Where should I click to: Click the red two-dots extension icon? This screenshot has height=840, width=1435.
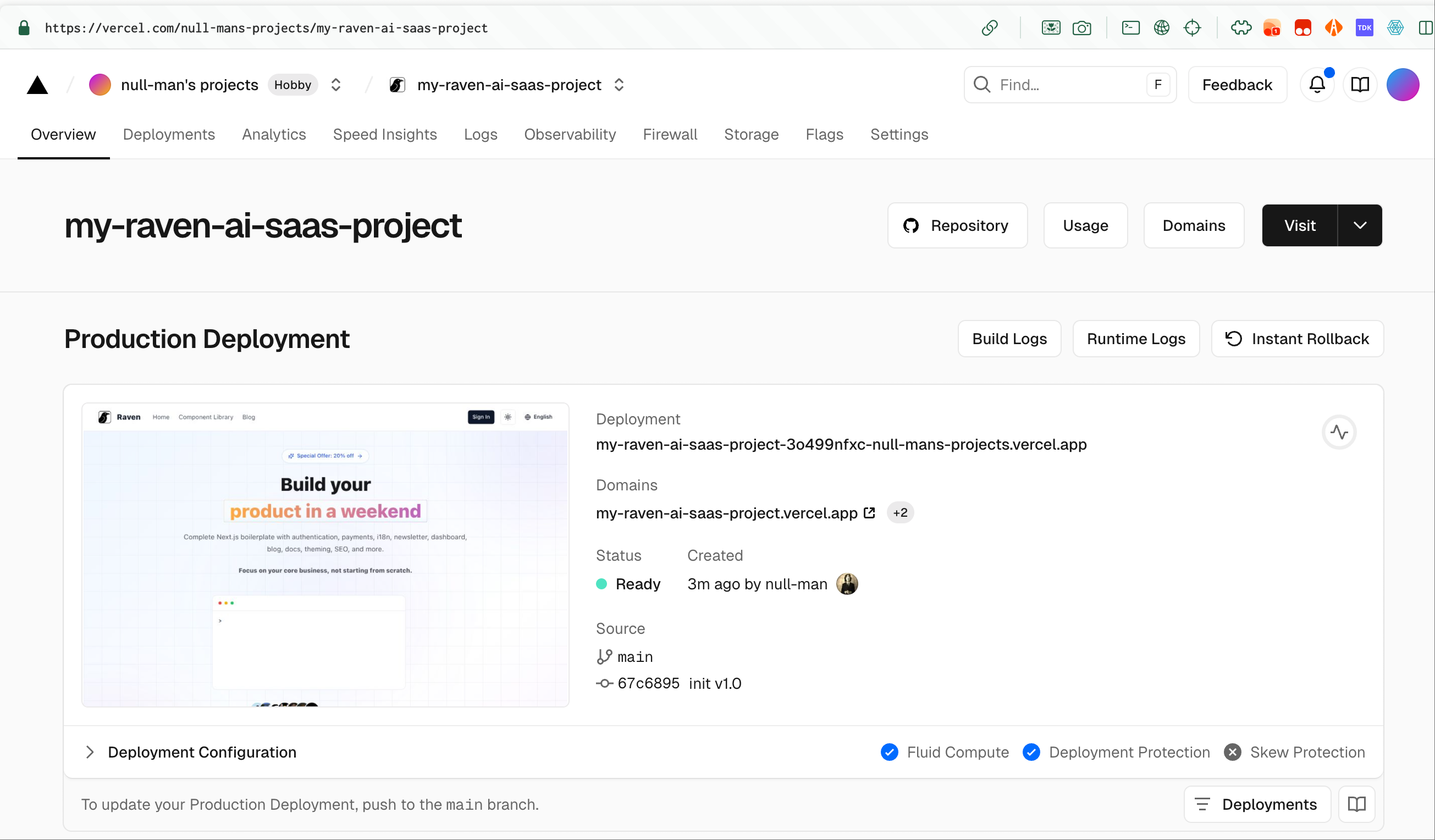pyautogui.click(x=1302, y=27)
